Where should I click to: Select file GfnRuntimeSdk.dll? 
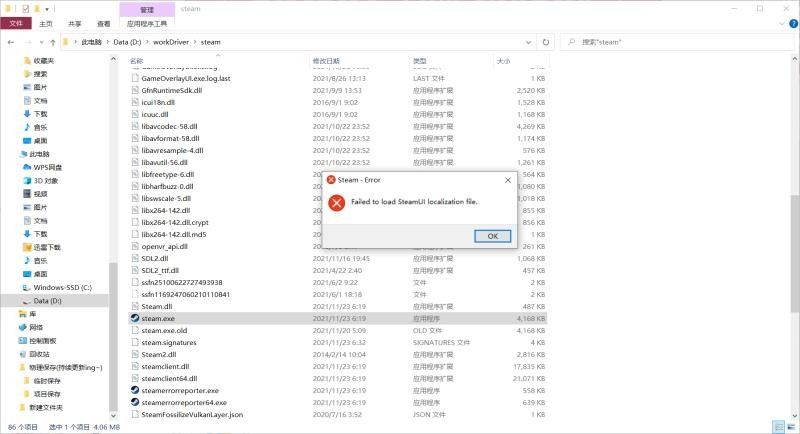tap(171, 90)
